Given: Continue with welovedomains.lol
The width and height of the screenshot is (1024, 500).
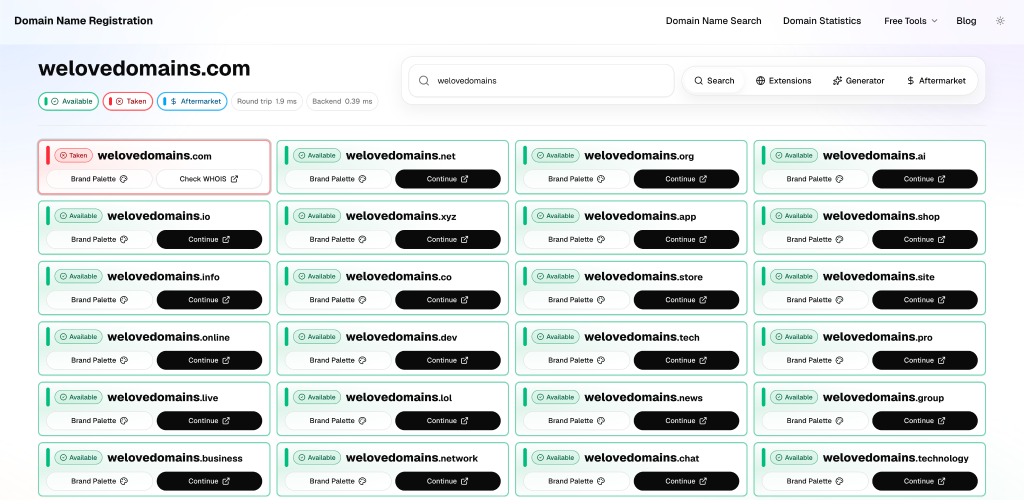Looking at the screenshot, I should (x=448, y=420).
